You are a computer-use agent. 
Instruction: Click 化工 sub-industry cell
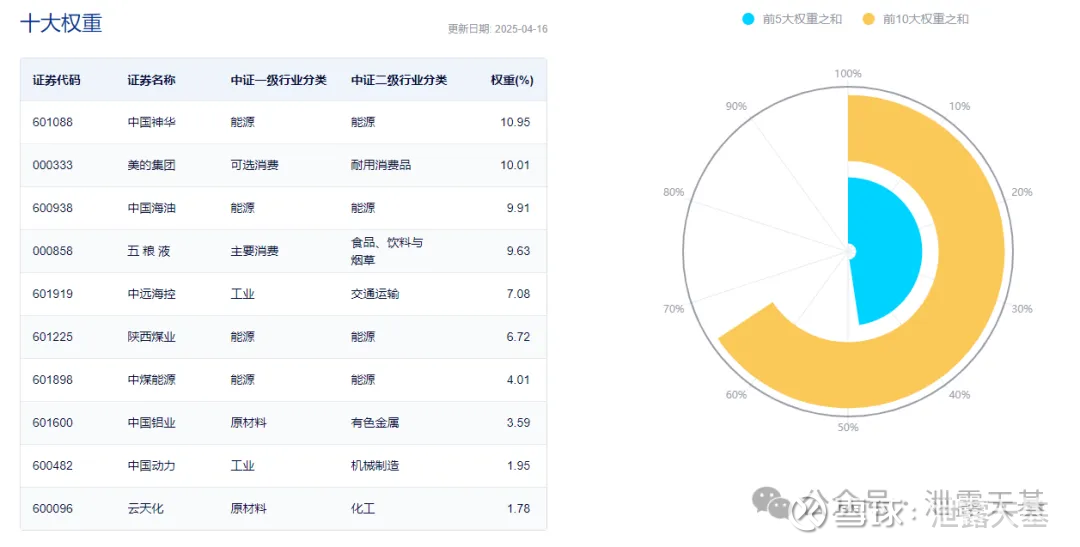click(363, 508)
